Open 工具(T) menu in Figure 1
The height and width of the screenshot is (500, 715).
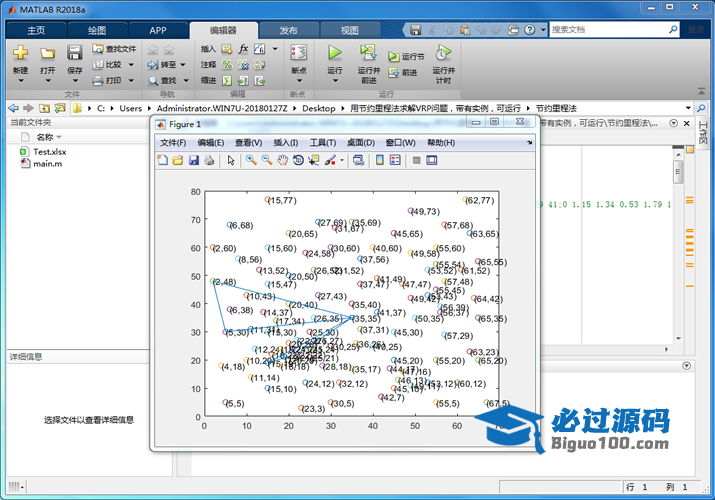(x=323, y=143)
